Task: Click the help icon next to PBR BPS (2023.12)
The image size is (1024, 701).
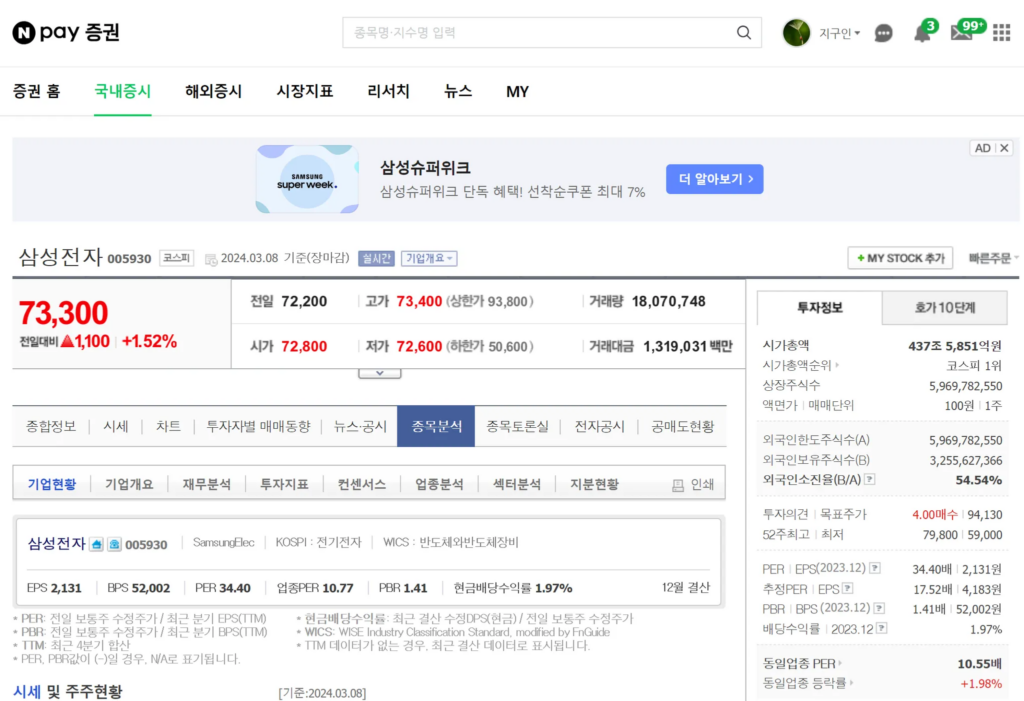Action: [x=880, y=608]
